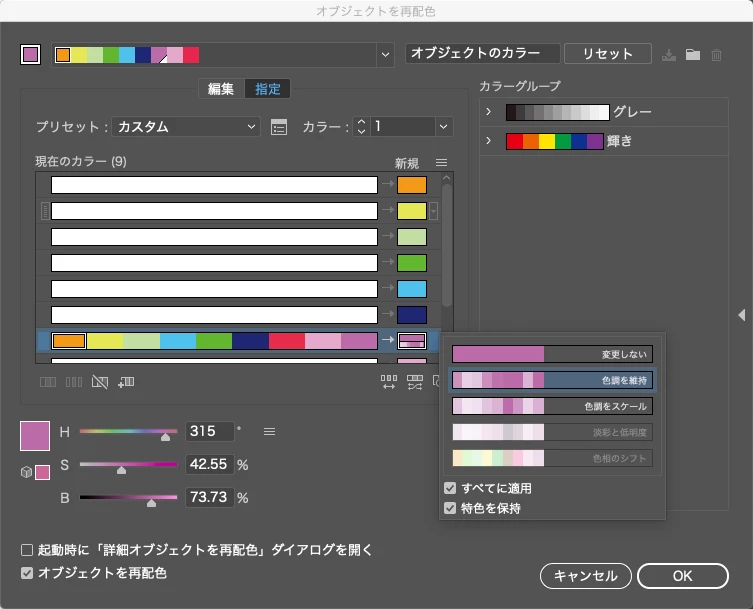Click exclude selected colors icon

(99, 382)
